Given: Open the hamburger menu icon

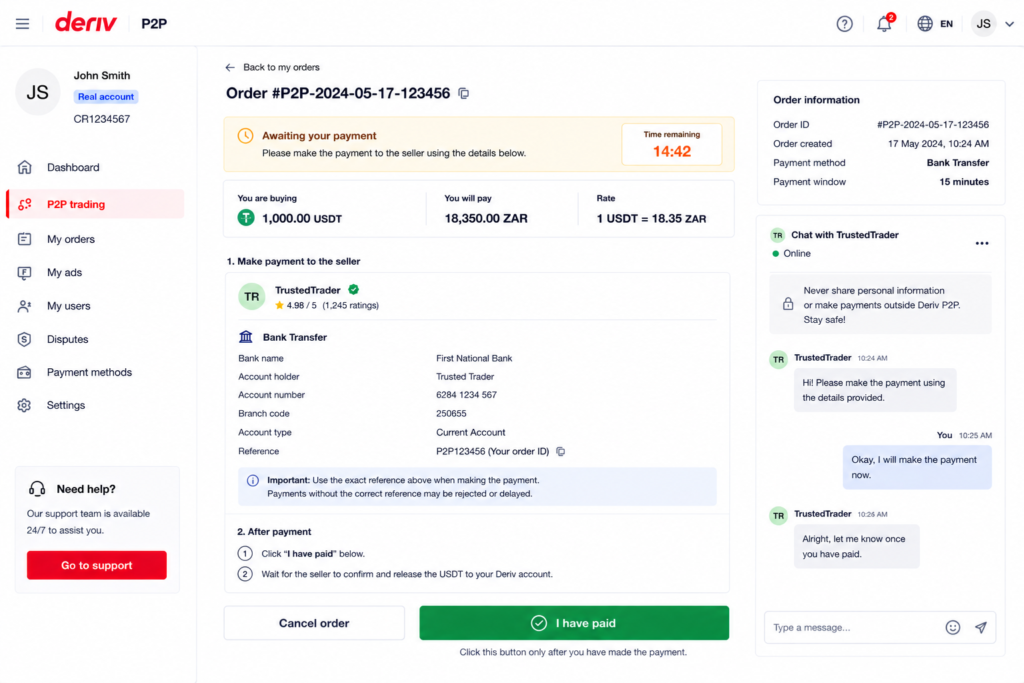Looking at the screenshot, I should 22,24.
